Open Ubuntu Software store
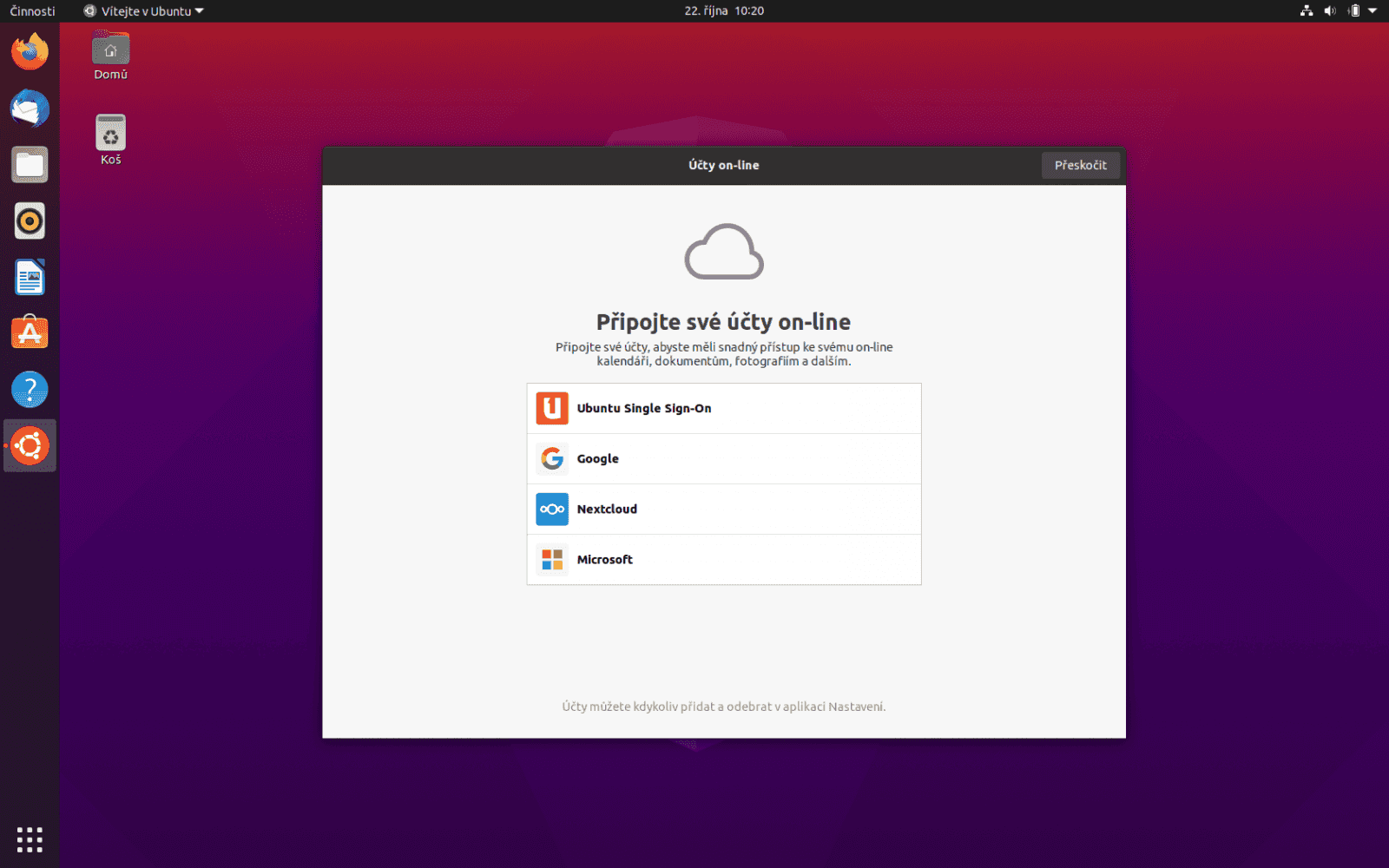 [30, 332]
